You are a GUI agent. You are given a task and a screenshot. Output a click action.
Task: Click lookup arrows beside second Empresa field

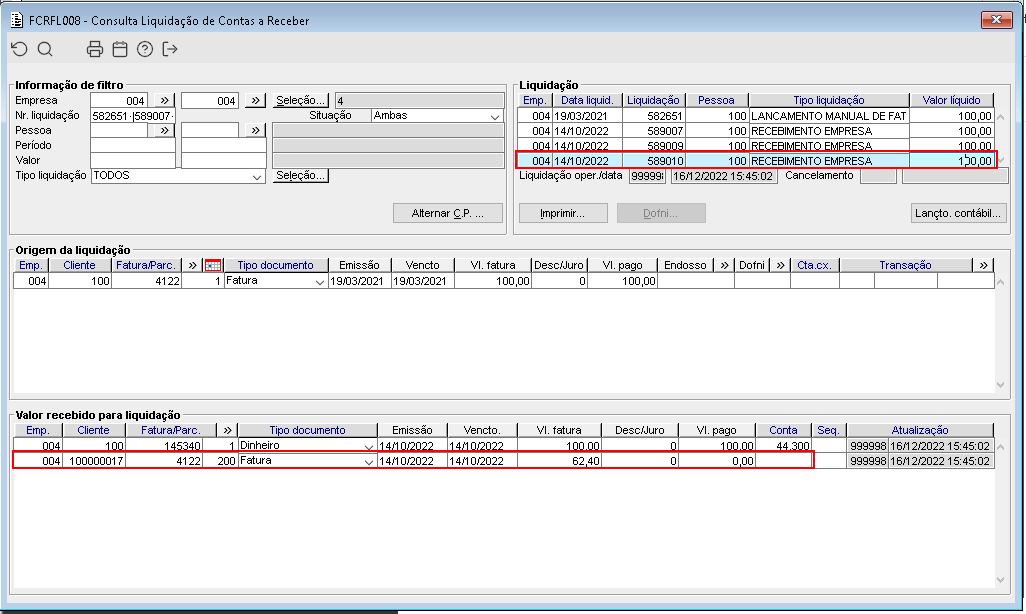[x=255, y=100]
